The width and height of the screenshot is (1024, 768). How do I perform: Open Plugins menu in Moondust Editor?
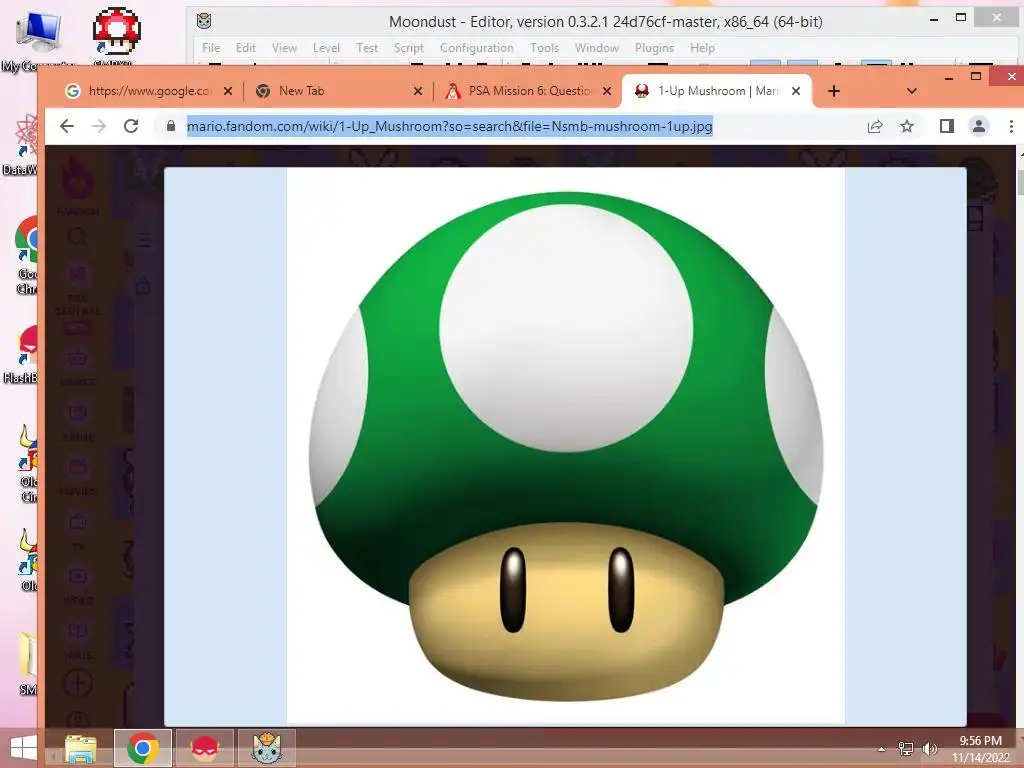coord(654,48)
